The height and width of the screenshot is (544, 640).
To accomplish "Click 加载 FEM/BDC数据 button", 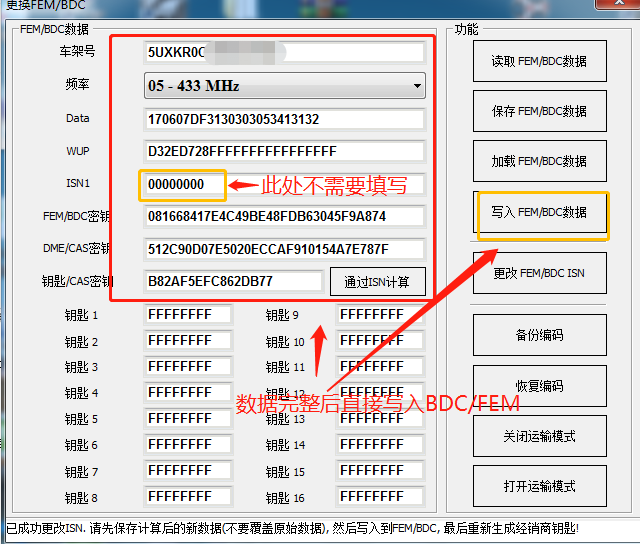I will point(540,161).
